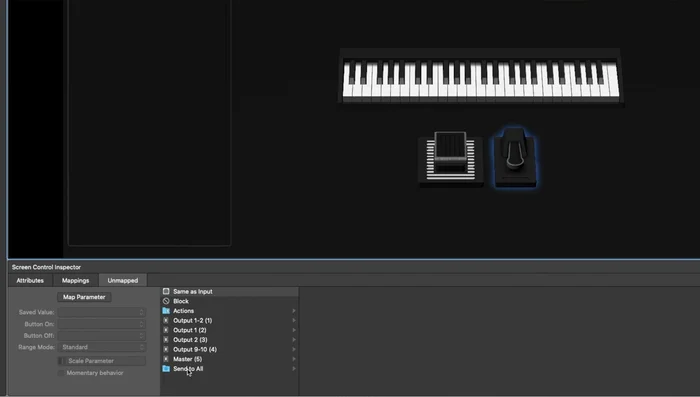Image resolution: width=700 pixels, height=397 pixels.
Task: Click the Output 9-10 (4) channel strip icon
Action: 166,349
